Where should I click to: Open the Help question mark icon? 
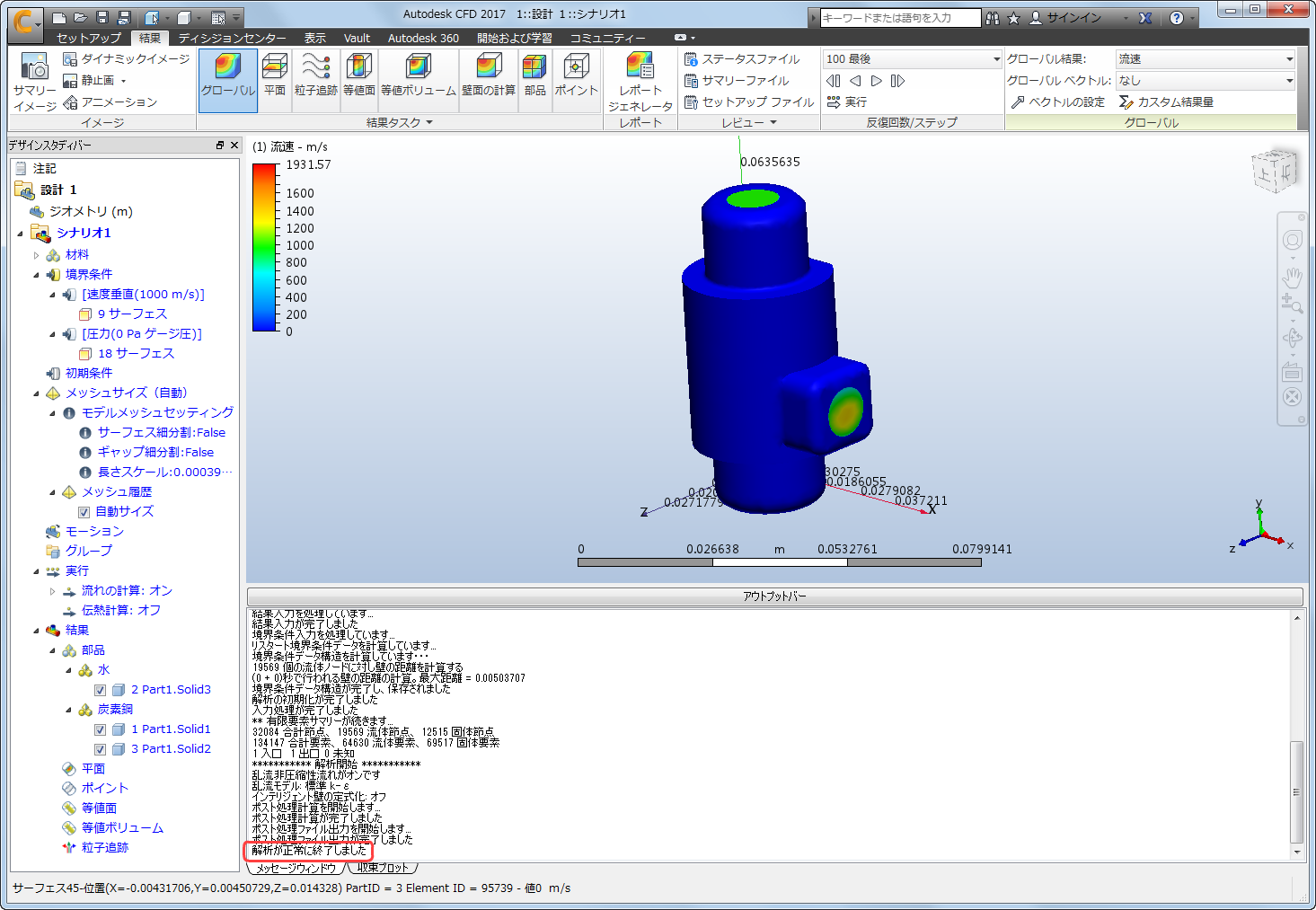click(x=1177, y=18)
